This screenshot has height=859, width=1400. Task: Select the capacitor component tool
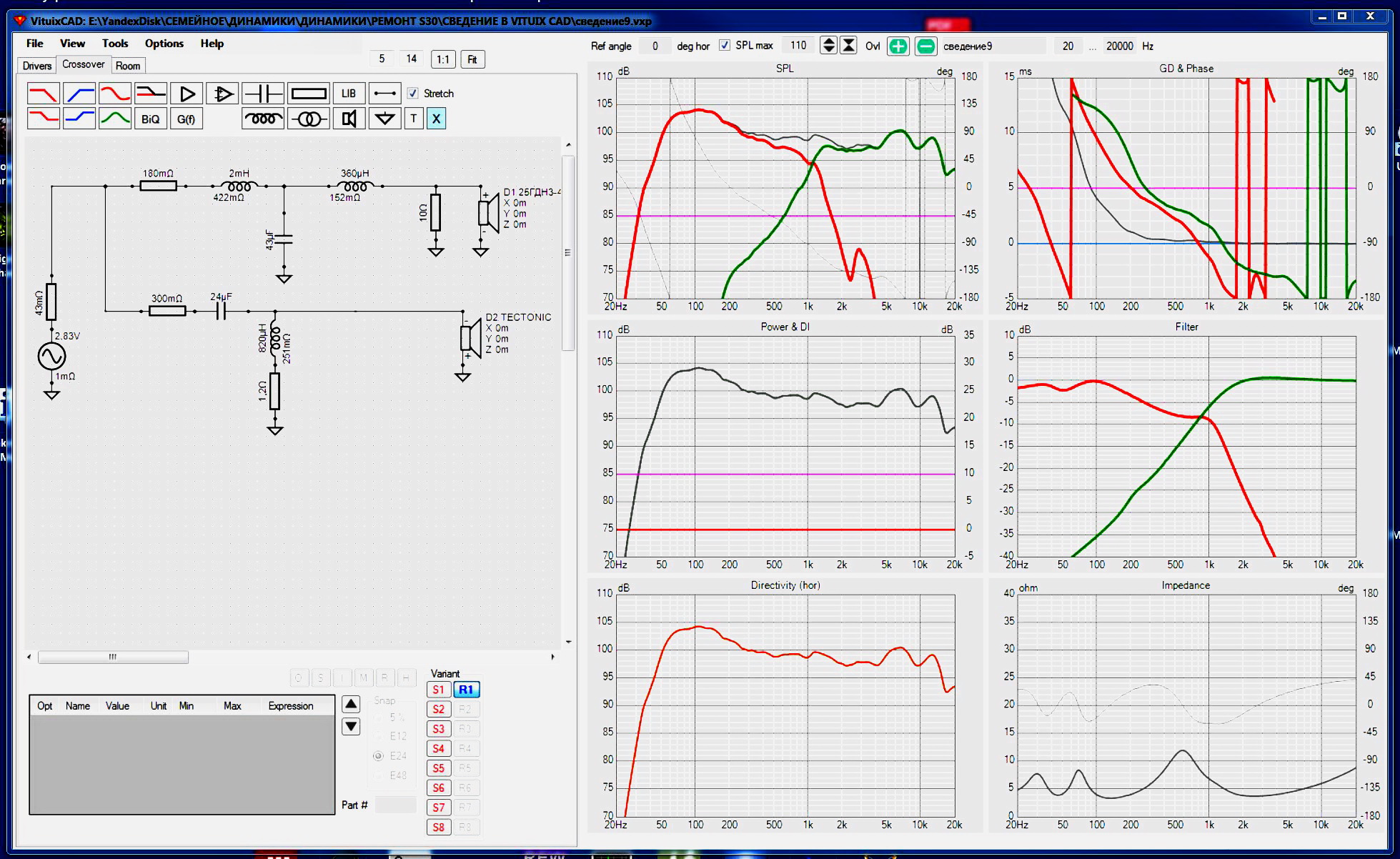[x=263, y=94]
